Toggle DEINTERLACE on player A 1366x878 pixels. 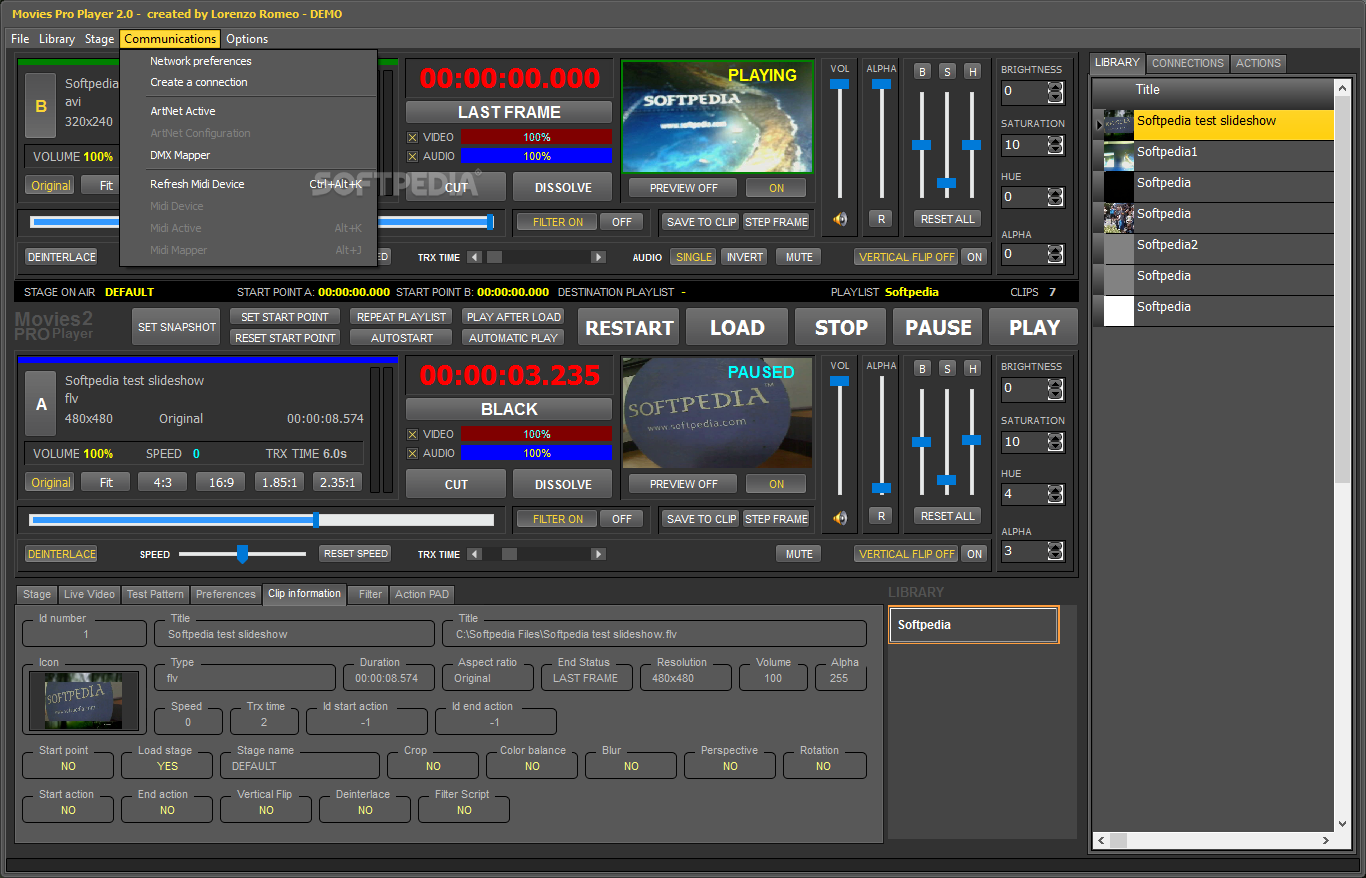pyautogui.click(x=62, y=554)
